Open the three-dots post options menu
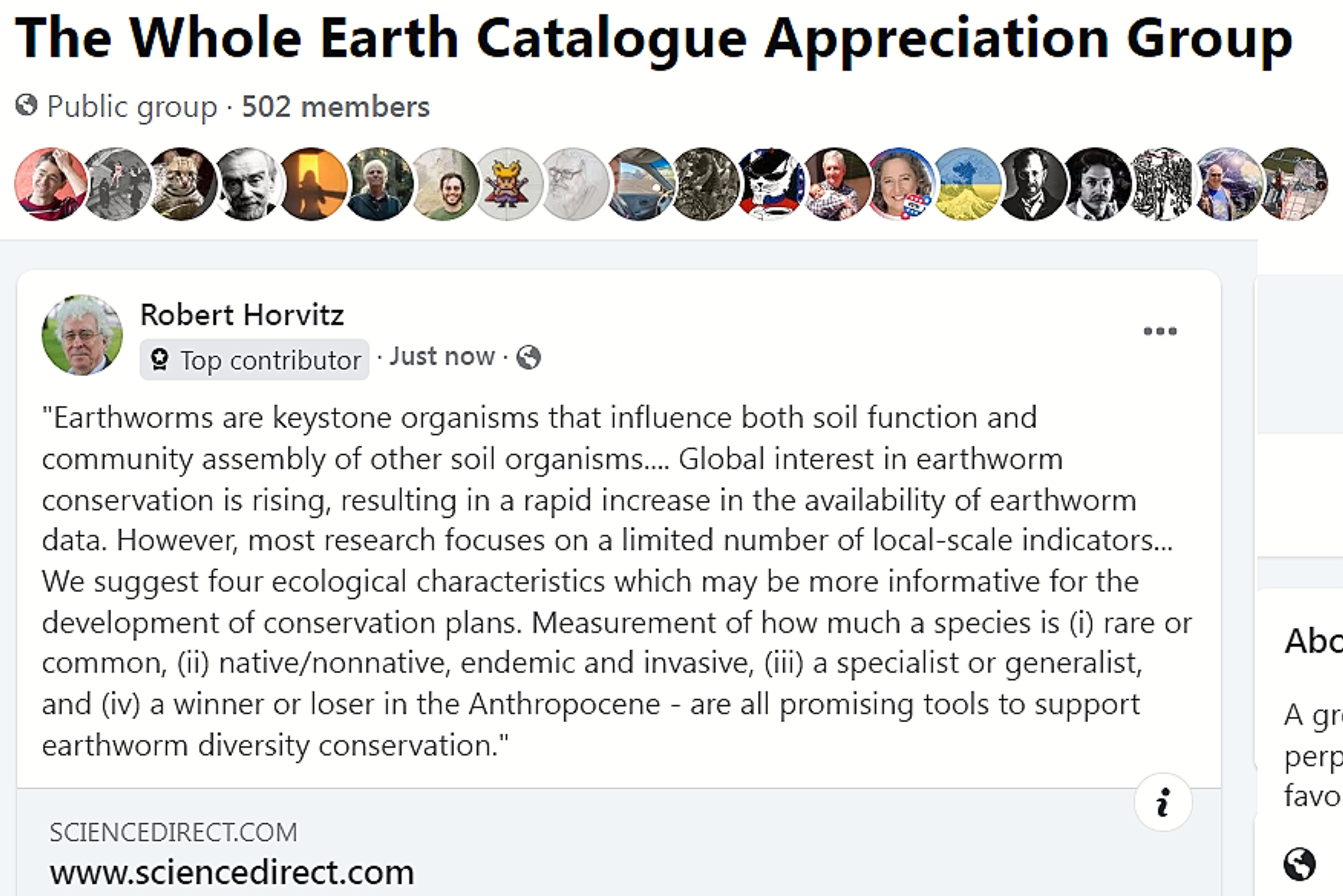Viewport: 1343px width, 896px height. (x=1159, y=331)
